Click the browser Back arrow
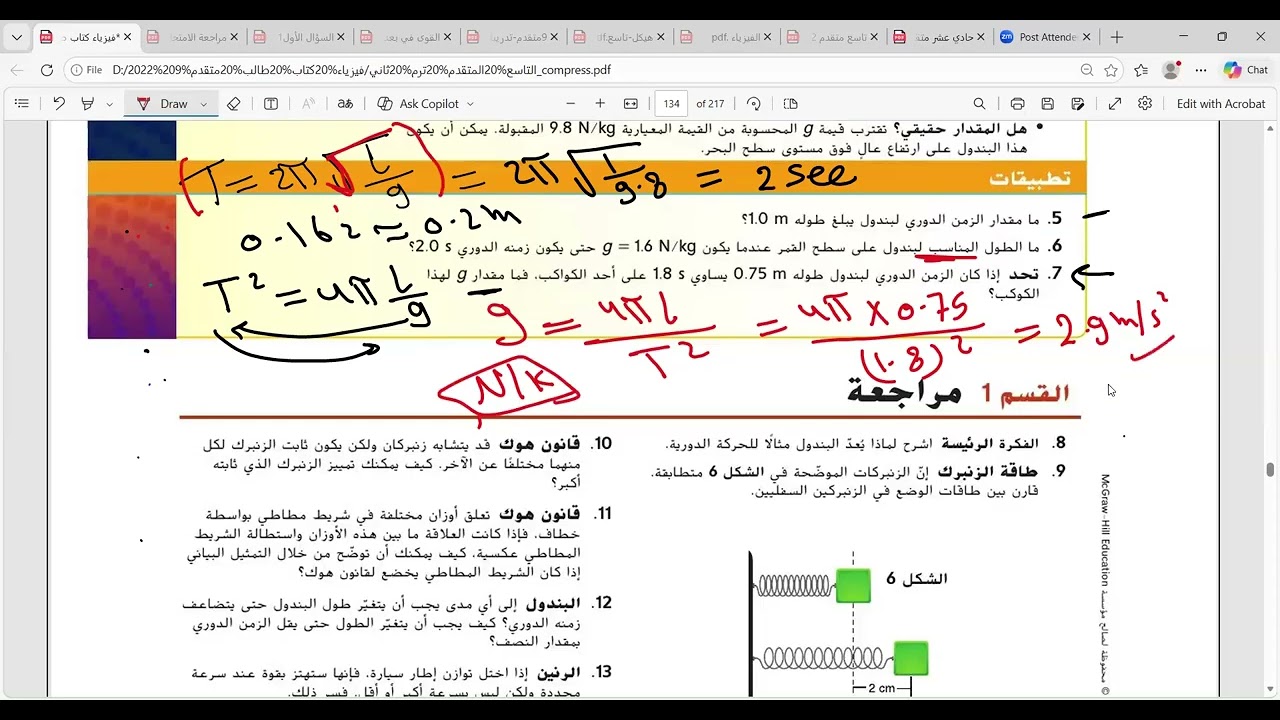Image resolution: width=1280 pixels, height=720 pixels. coord(16,70)
